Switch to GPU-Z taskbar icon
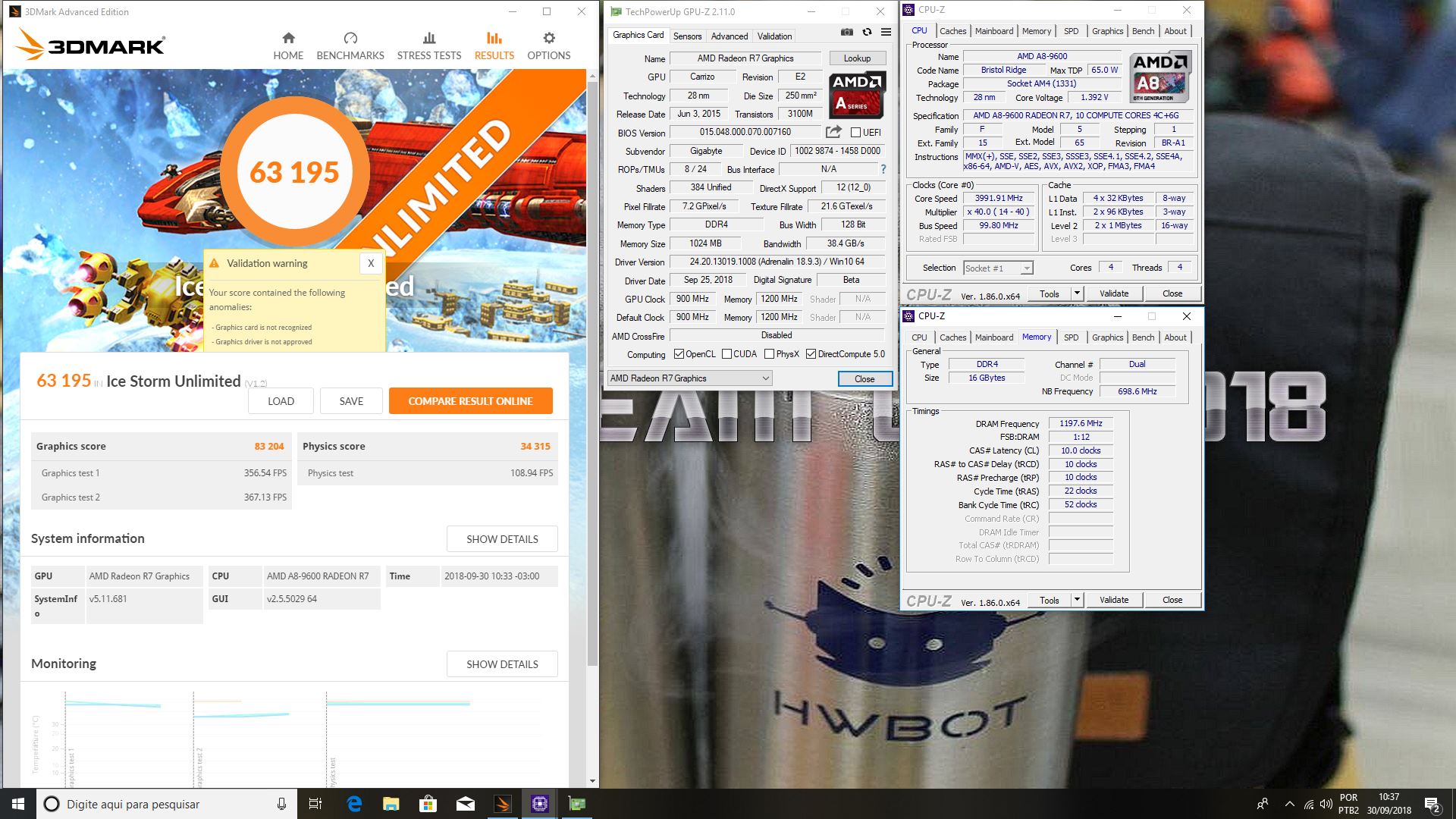The image size is (1456, 819). tap(577, 804)
